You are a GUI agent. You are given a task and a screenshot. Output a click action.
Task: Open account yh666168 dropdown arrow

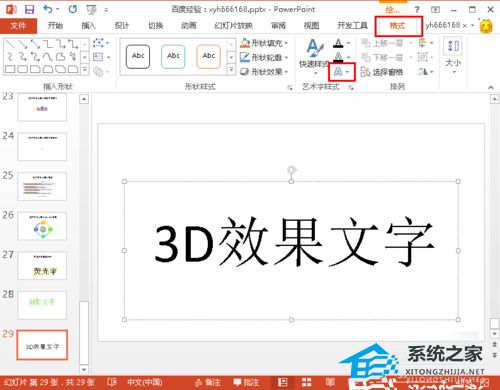472,26
